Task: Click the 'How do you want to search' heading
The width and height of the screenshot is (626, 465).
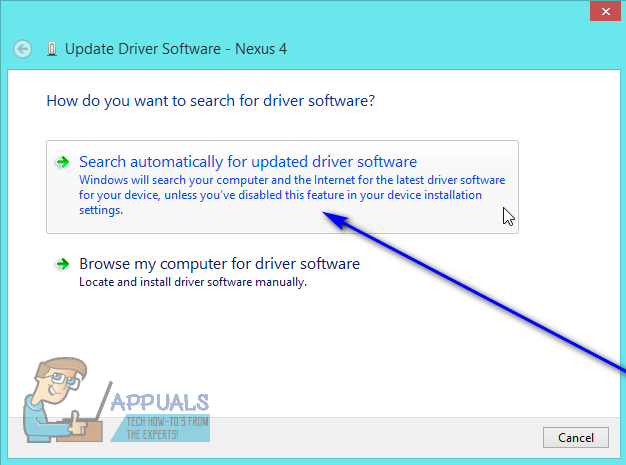Action: click(211, 101)
